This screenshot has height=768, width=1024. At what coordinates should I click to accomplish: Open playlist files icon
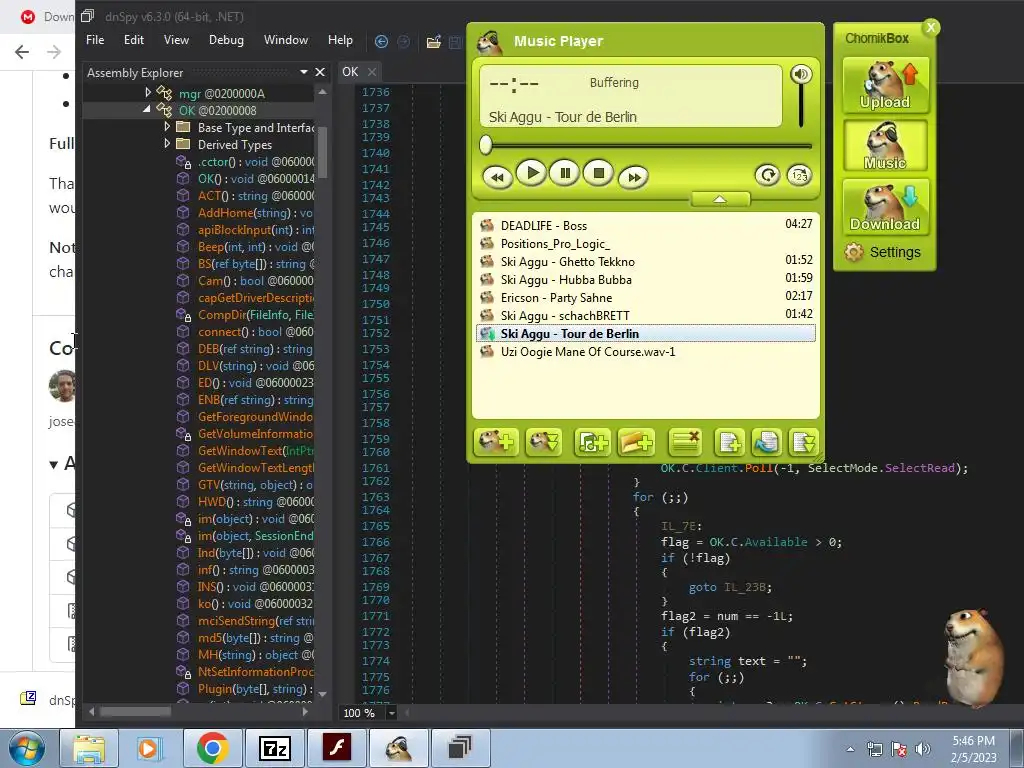coord(766,443)
